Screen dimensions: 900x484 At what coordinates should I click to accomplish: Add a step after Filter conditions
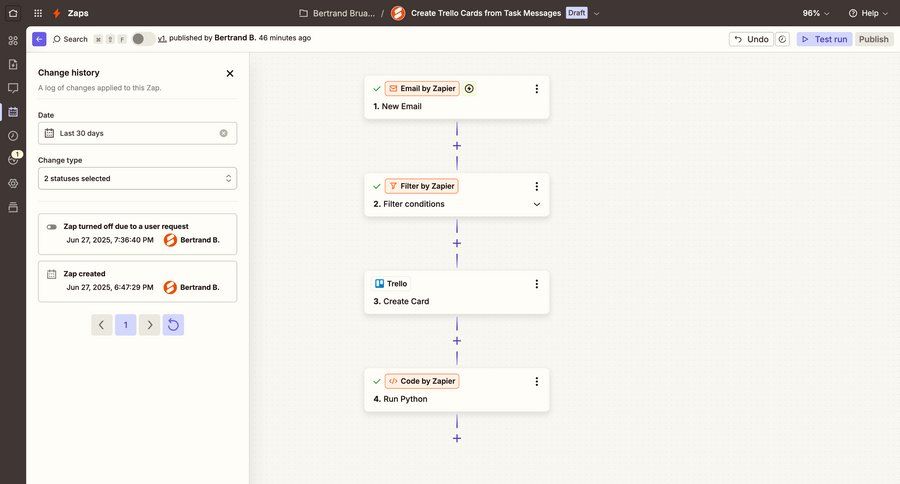coord(457,243)
